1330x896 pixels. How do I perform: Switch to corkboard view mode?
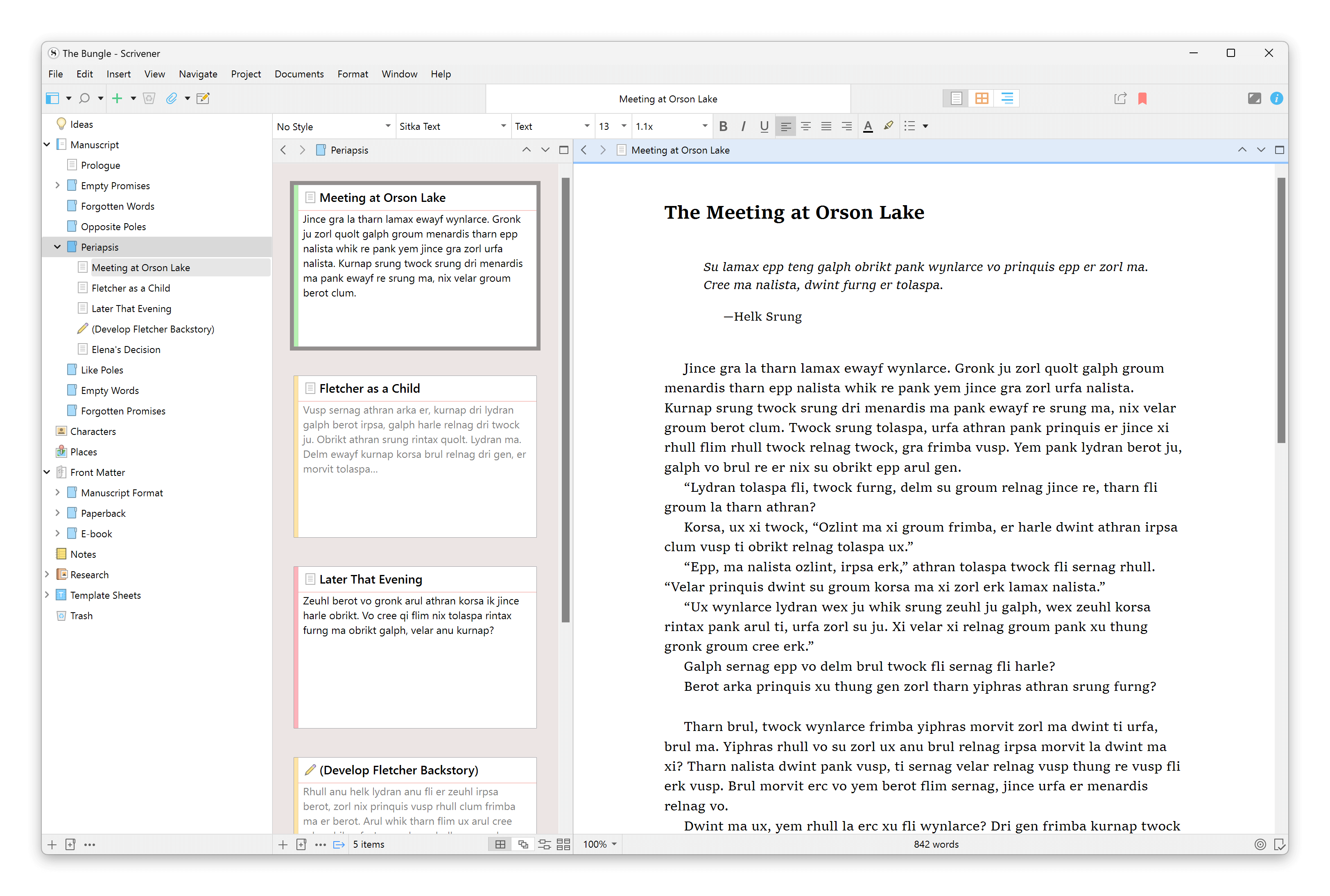[982, 98]
